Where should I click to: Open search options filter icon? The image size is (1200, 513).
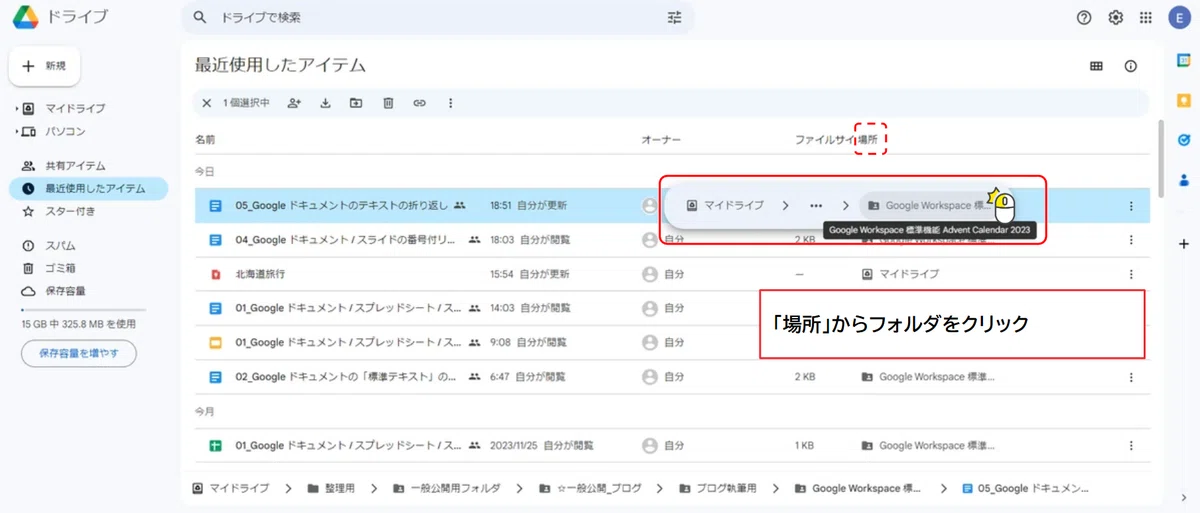674,18
